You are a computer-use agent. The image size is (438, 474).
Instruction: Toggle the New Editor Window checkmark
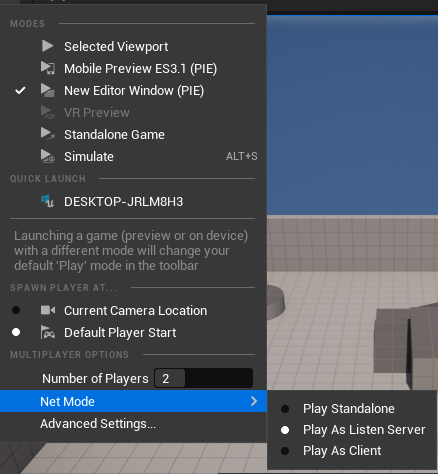pyautogui.click(x=20, y=90)
